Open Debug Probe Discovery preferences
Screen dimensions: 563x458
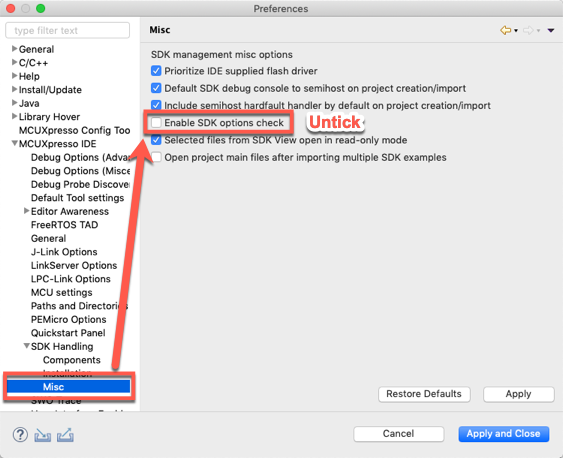click(80, 184)
